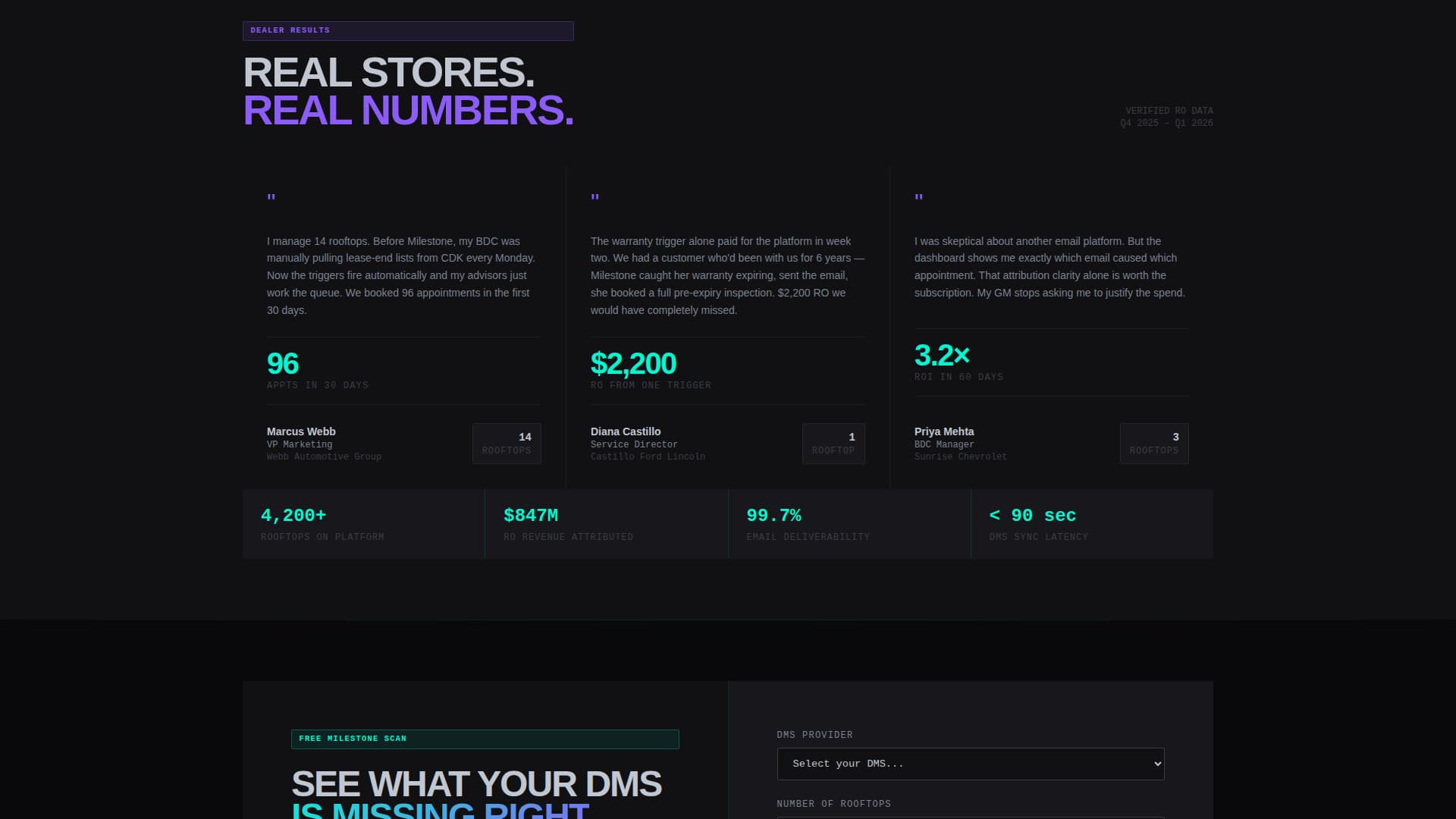The image size is (1456, 819).
Task: Click the 1 ROOFTOP badge
Action: tap(833, 444)
